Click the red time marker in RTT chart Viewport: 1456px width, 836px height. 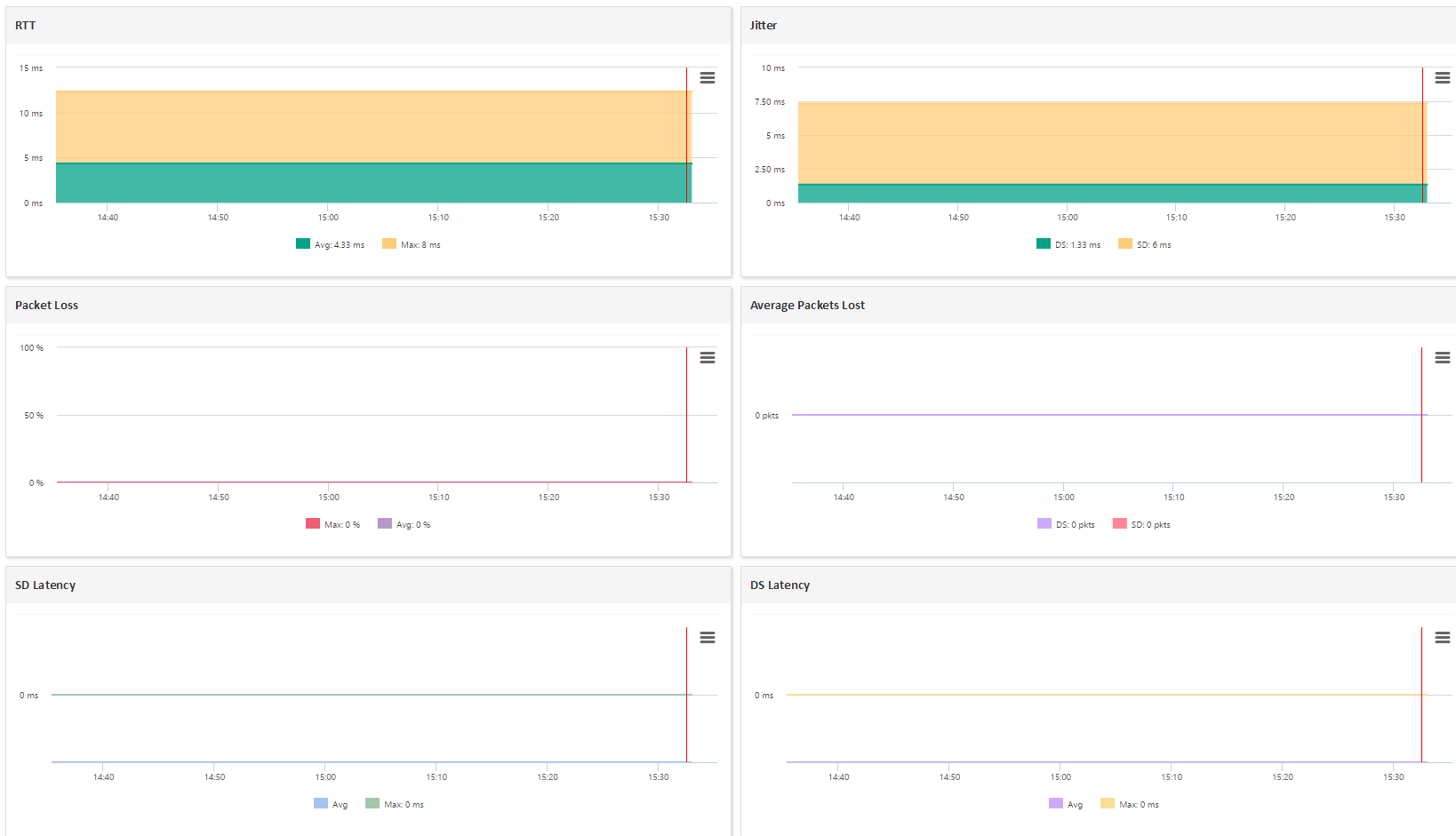pyautogui.click(x=686, y=133)
